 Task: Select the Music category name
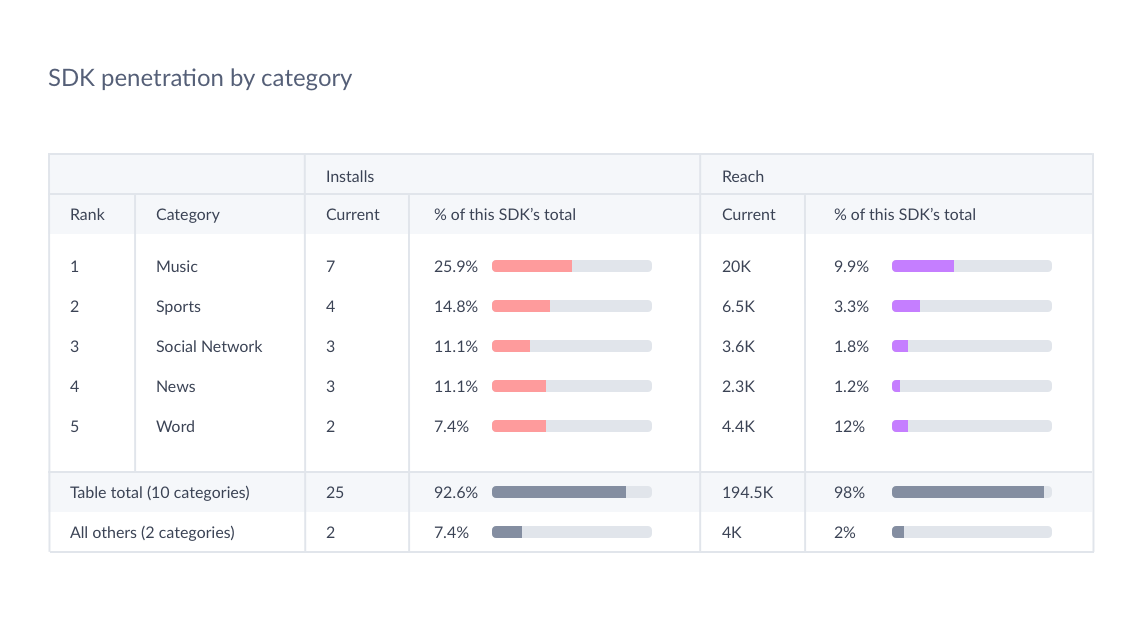pyautogui.click(x=177, y=266)
